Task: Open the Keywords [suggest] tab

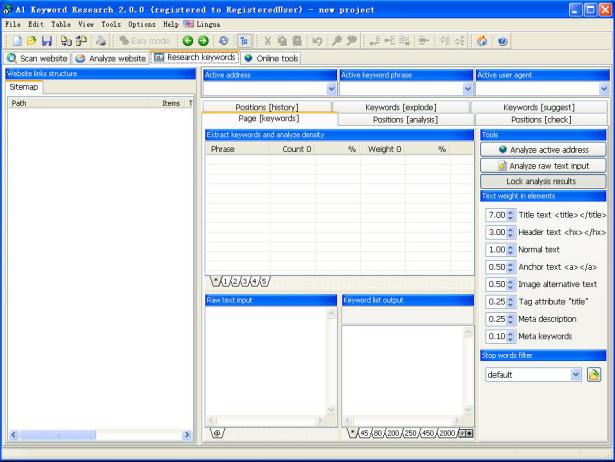Action: click(539, 107)
